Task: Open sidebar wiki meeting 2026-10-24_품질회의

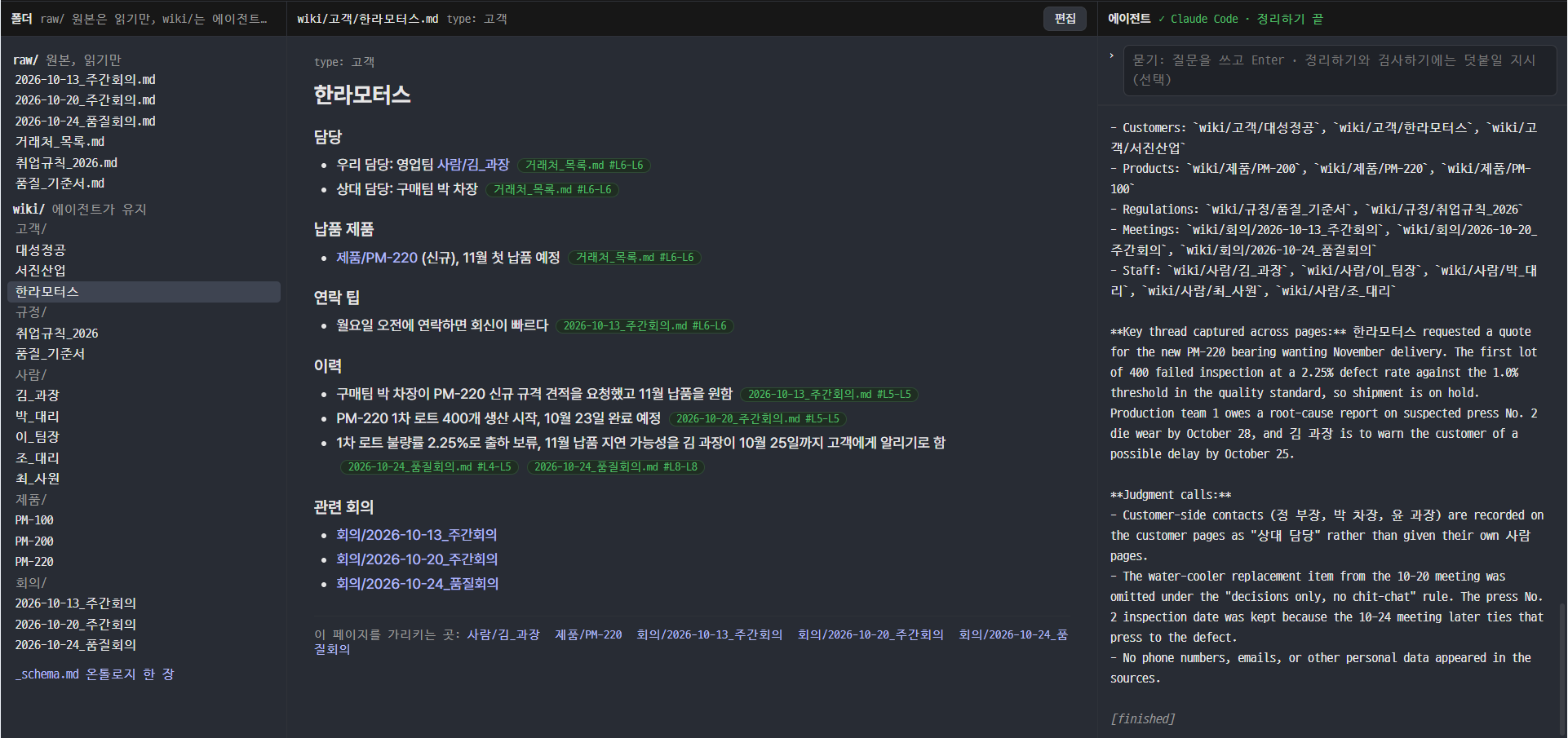Action: [x=76, y=645]
